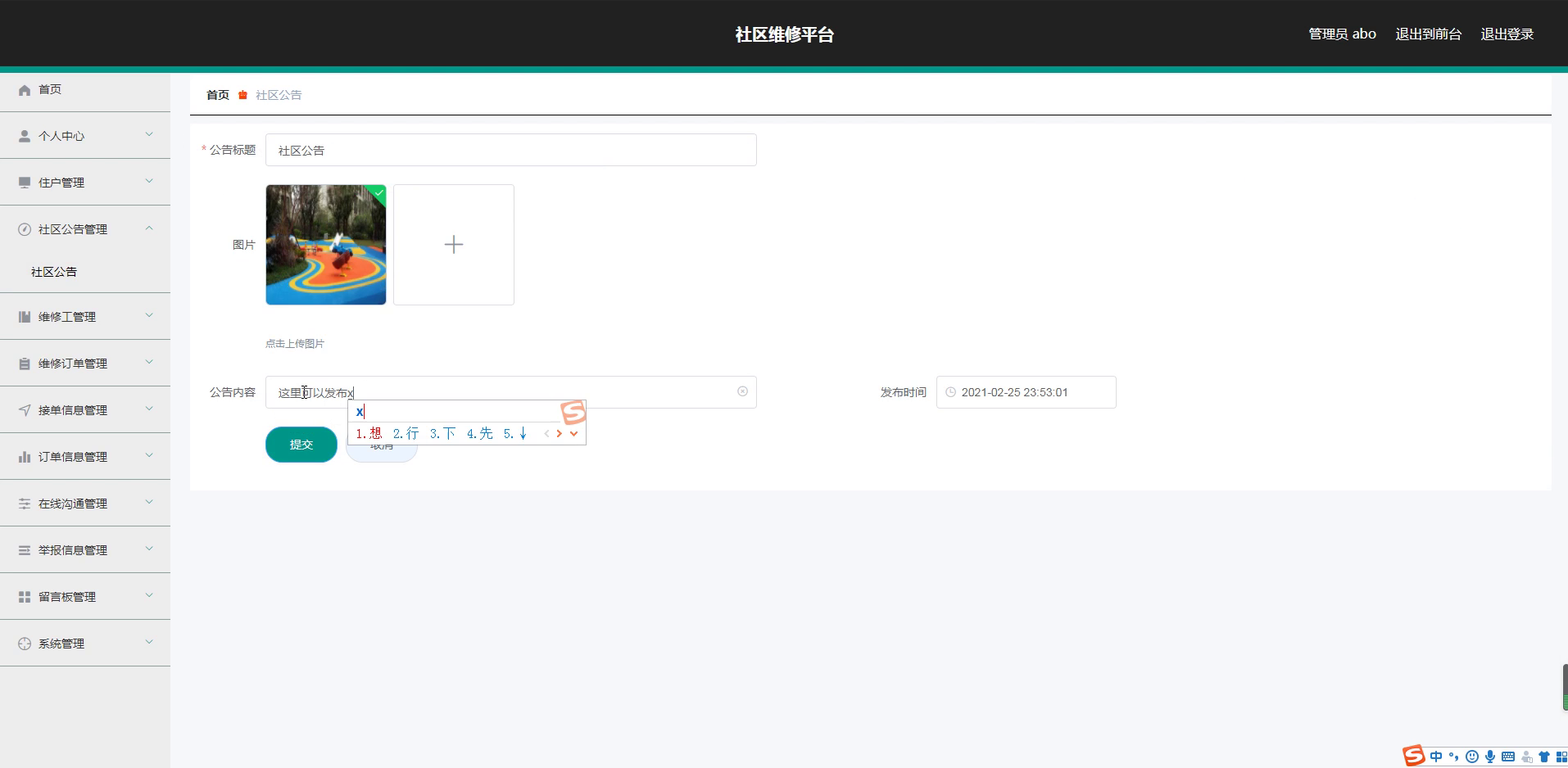Expand the 个人中心 menu chevron
Viewport: 1568px width, 768px height.
pos(149,134)
